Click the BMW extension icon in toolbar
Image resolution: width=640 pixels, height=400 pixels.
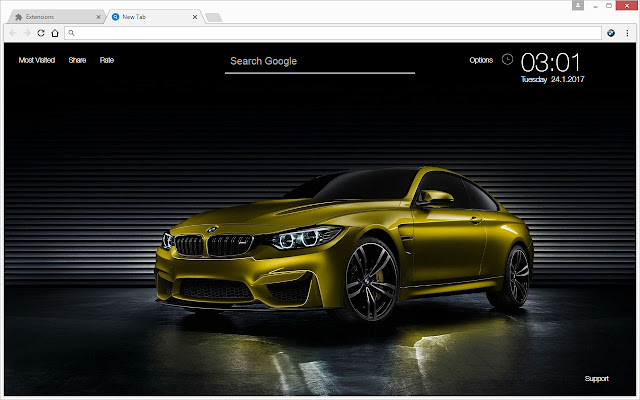611,33
